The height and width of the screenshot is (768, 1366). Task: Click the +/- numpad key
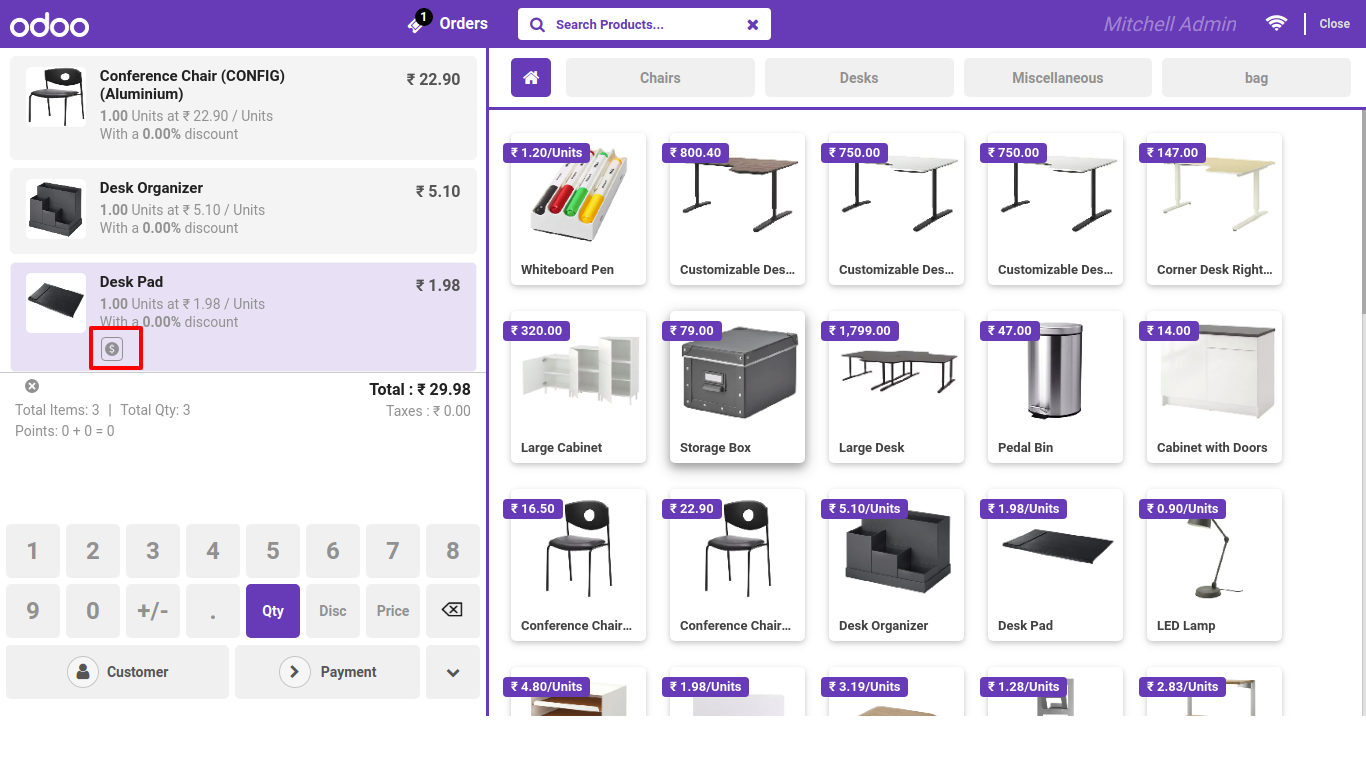pos(153,610)
